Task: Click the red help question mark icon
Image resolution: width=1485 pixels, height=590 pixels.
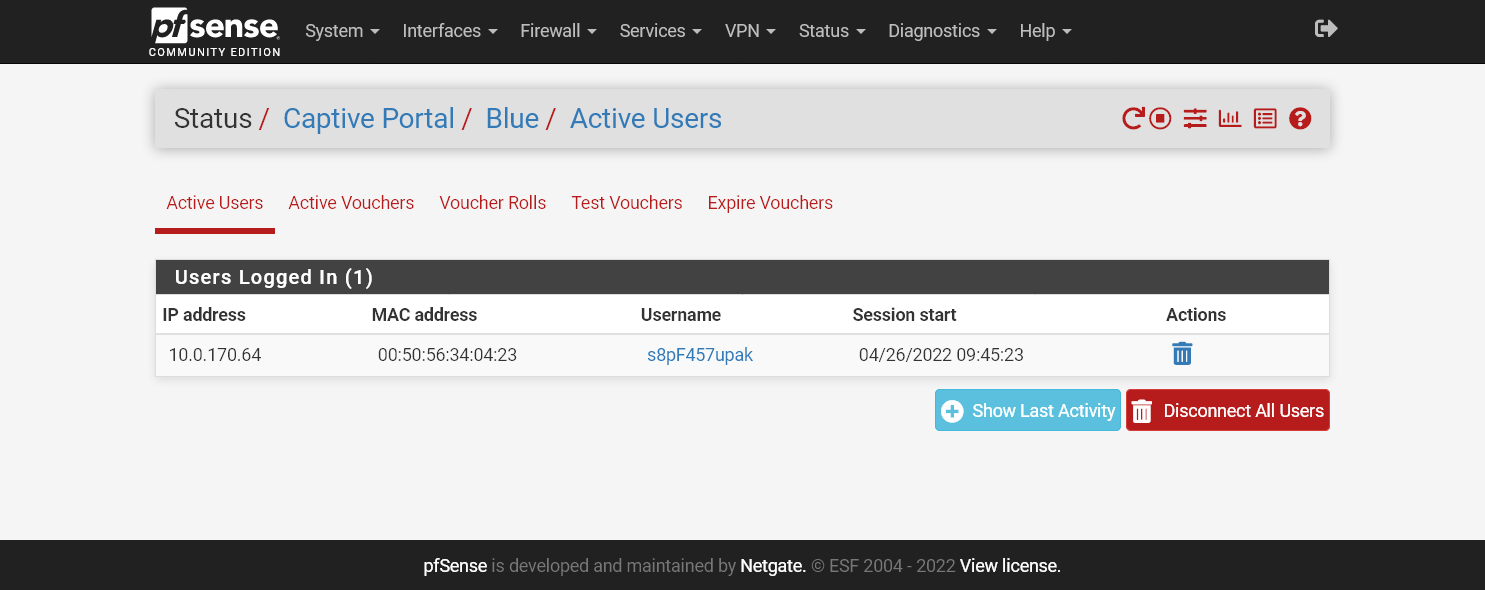Action: (1300, 119)
